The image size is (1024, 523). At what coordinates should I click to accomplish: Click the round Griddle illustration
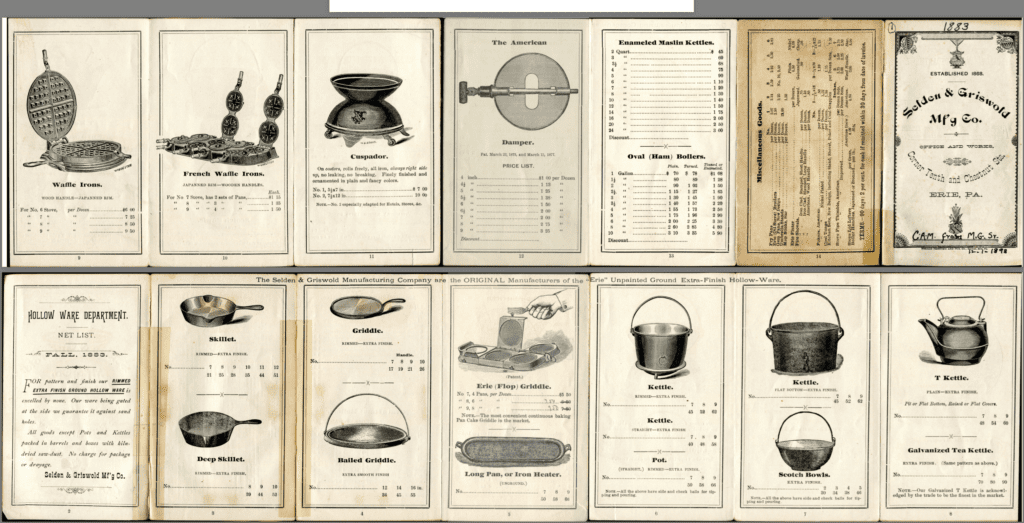point(367,308)
